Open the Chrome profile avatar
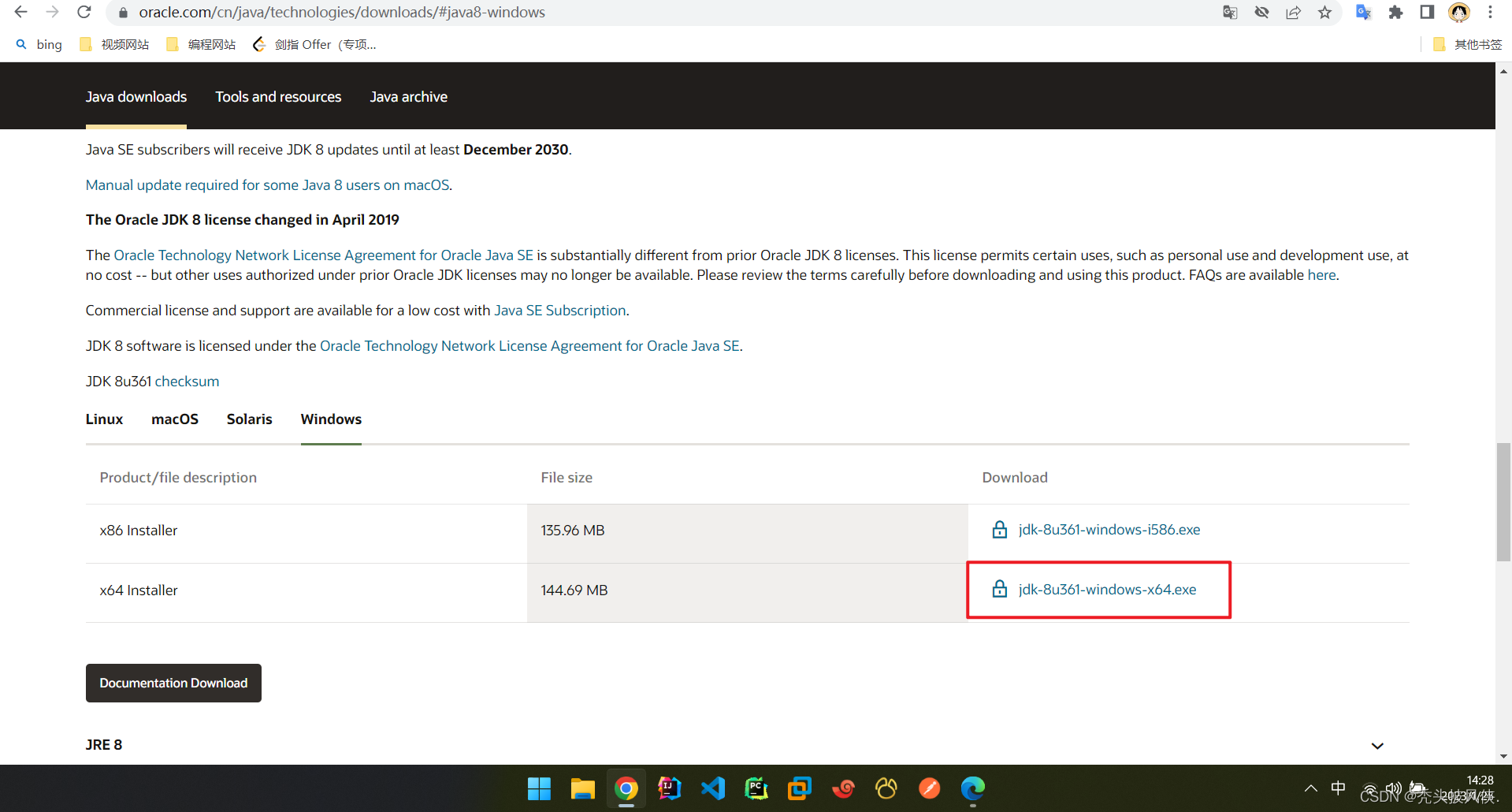The height and width of the screenshot is (812, 1512). (x=1459, y=12)
